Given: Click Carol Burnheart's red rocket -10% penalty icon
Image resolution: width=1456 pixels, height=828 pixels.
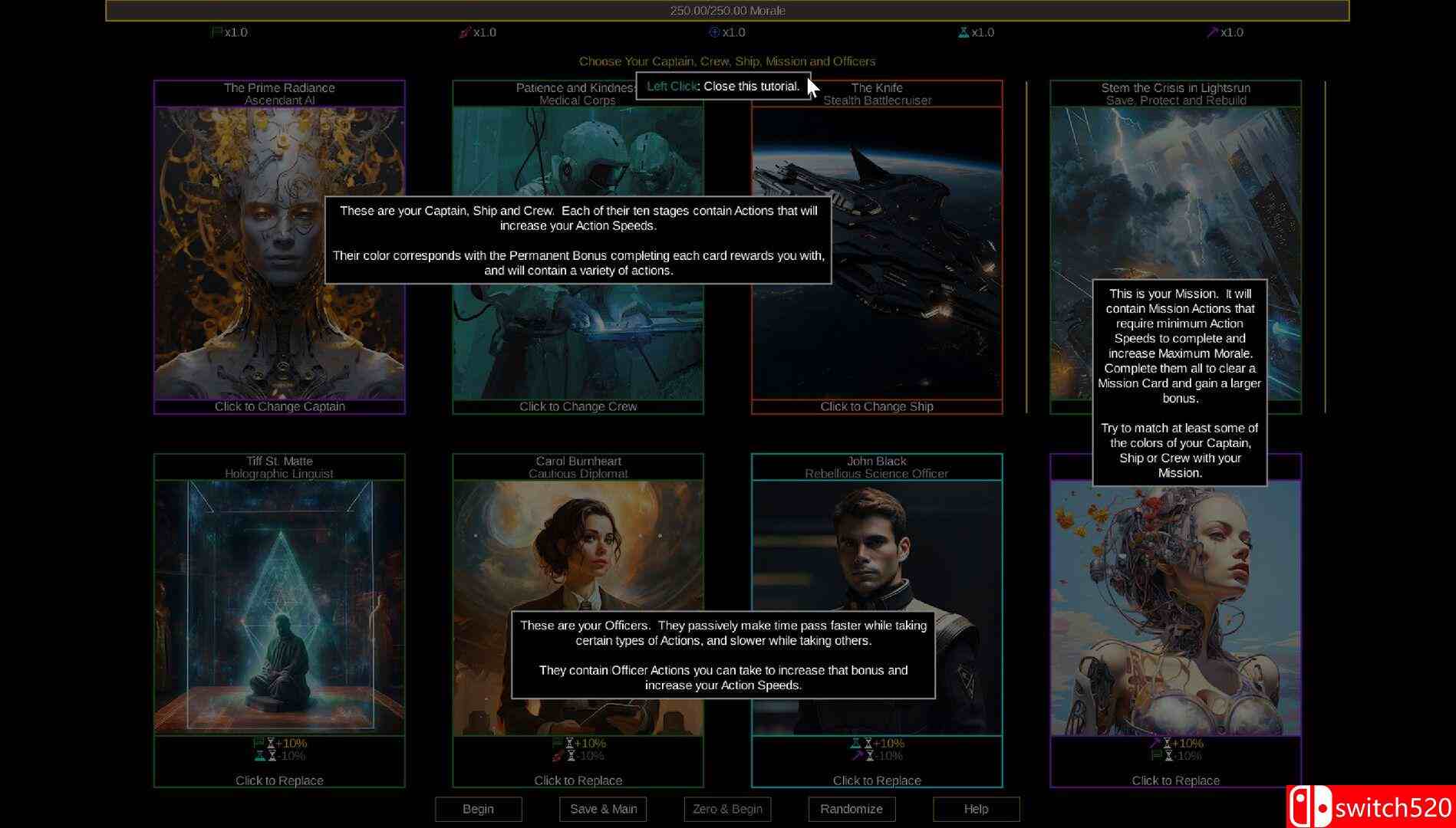Looking at the screenshot, I should tap(558, 756).
